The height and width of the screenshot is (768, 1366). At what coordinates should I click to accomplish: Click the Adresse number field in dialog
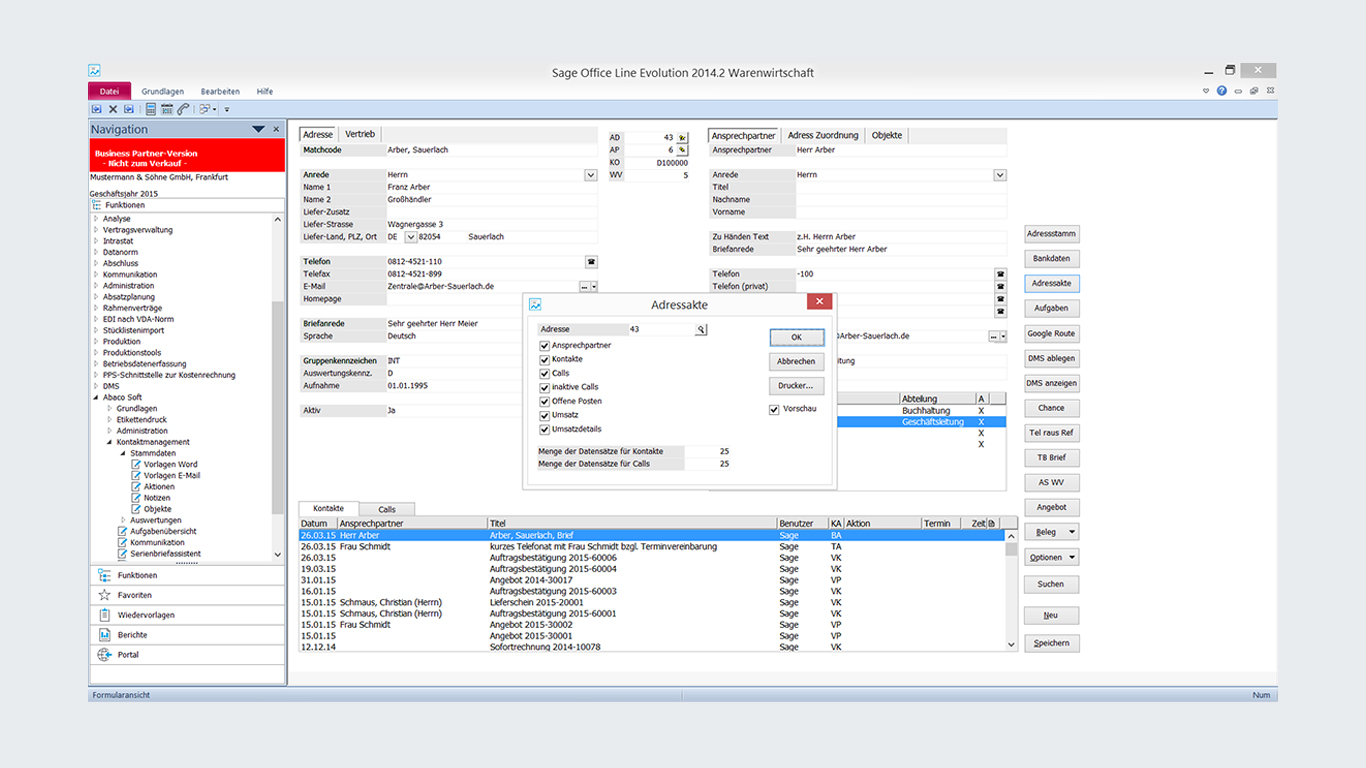click(x=661, y=329)
